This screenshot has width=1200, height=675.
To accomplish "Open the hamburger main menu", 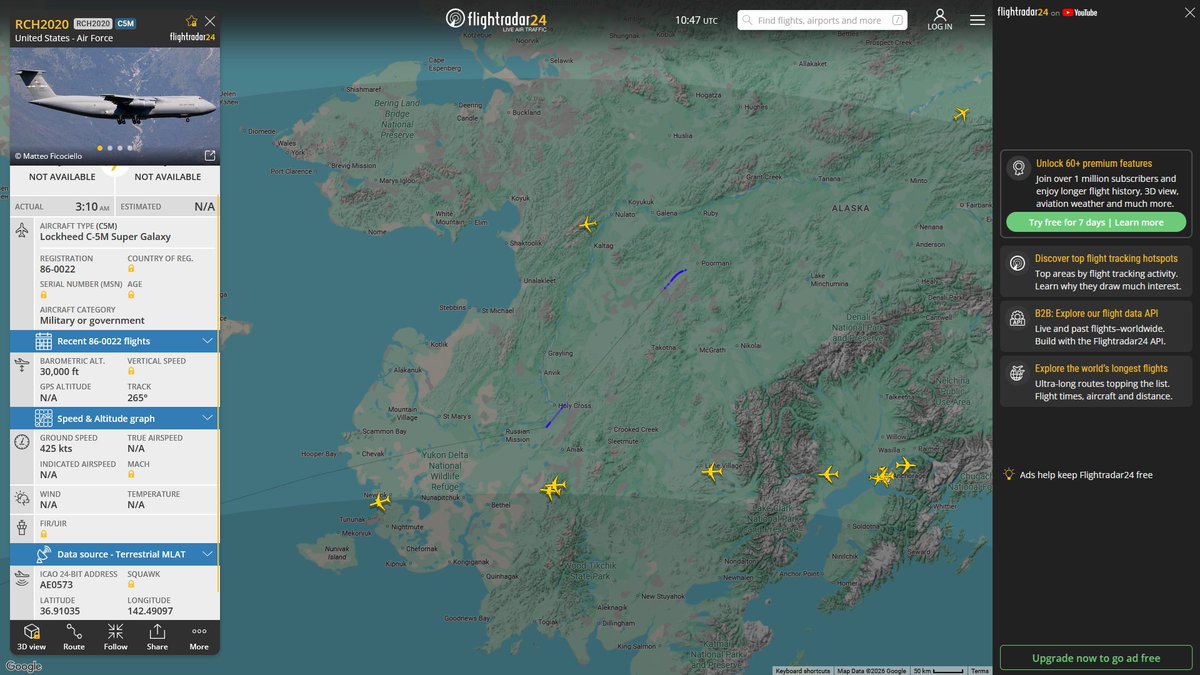I will click(977, 19).
